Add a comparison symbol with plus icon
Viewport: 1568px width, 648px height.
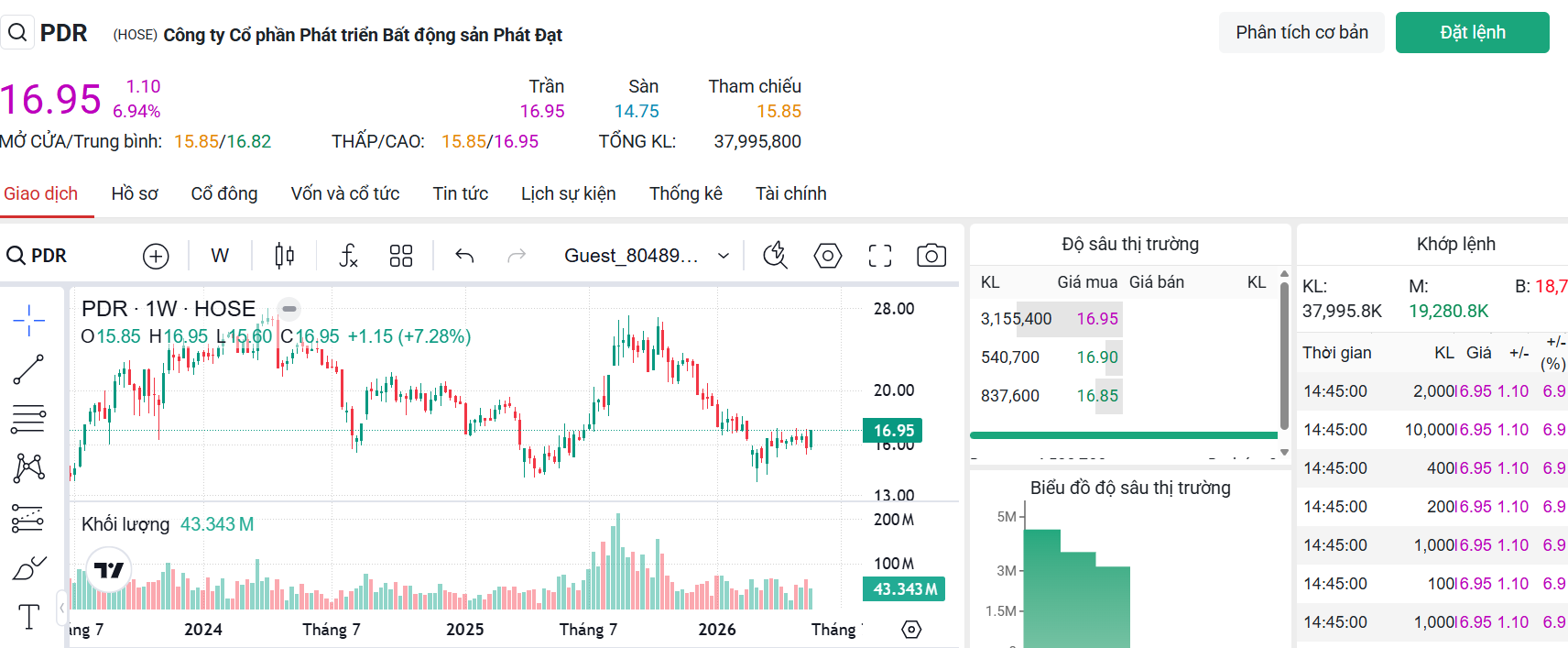pos(156,256)
